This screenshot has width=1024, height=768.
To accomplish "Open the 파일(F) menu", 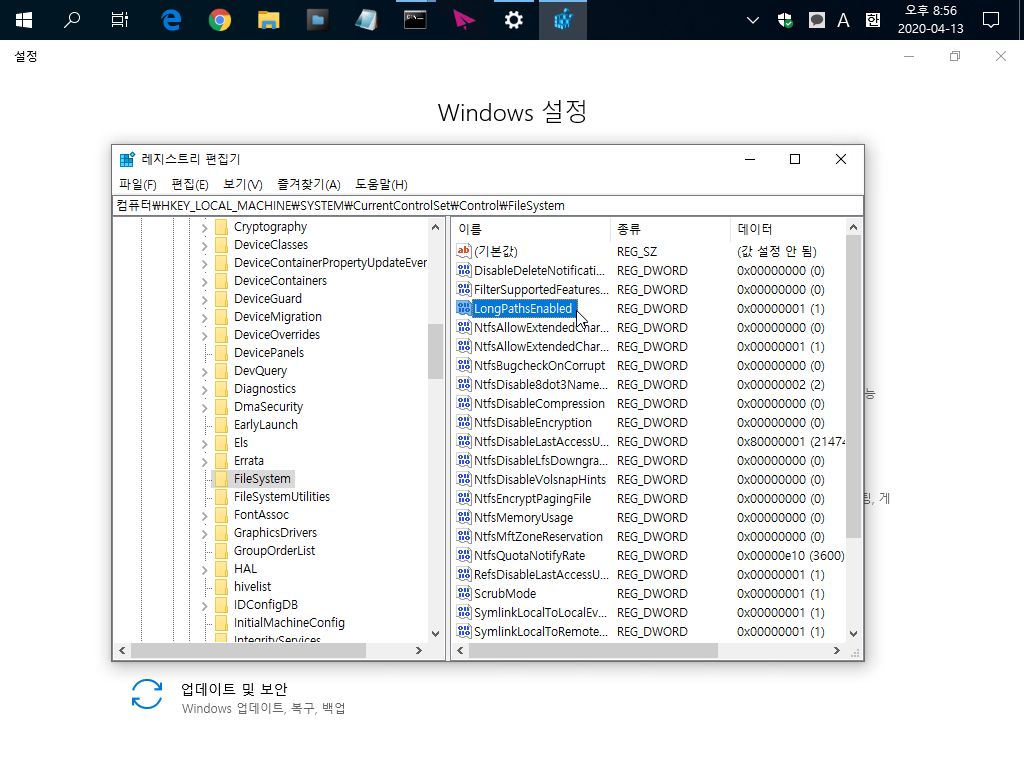I will [x=138, y=185].
